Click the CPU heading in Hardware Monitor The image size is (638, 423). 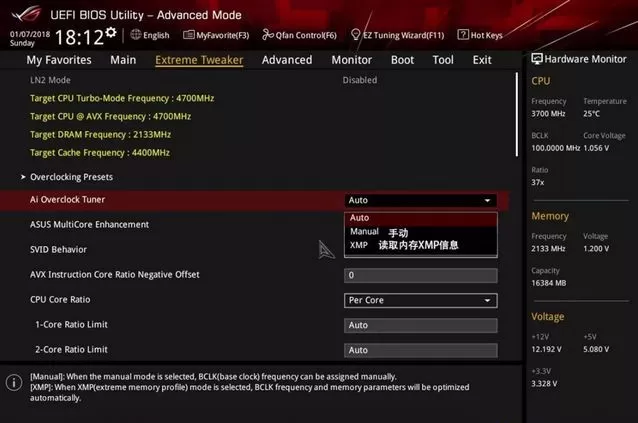point(540,81)
